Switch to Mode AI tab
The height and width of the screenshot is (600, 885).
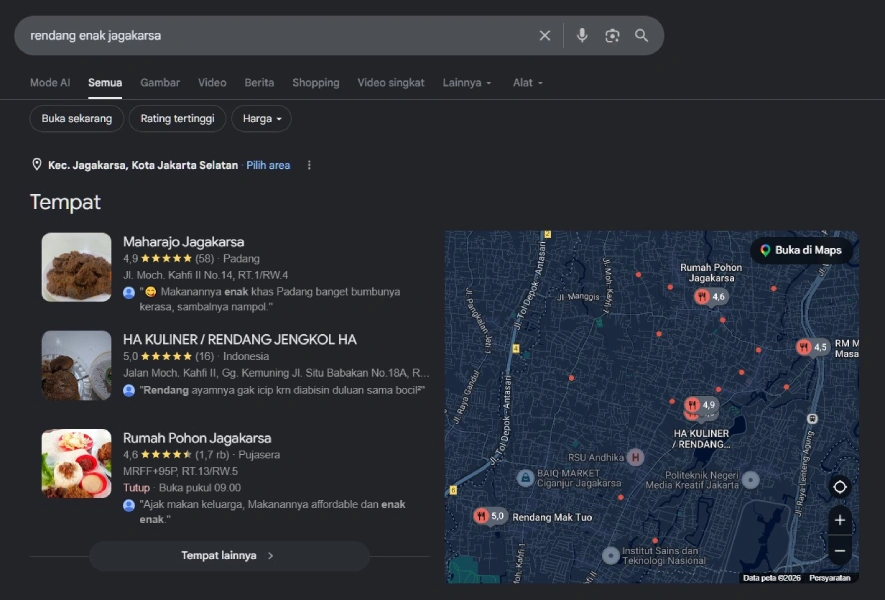pyautogui.click(x=50, y=82)
